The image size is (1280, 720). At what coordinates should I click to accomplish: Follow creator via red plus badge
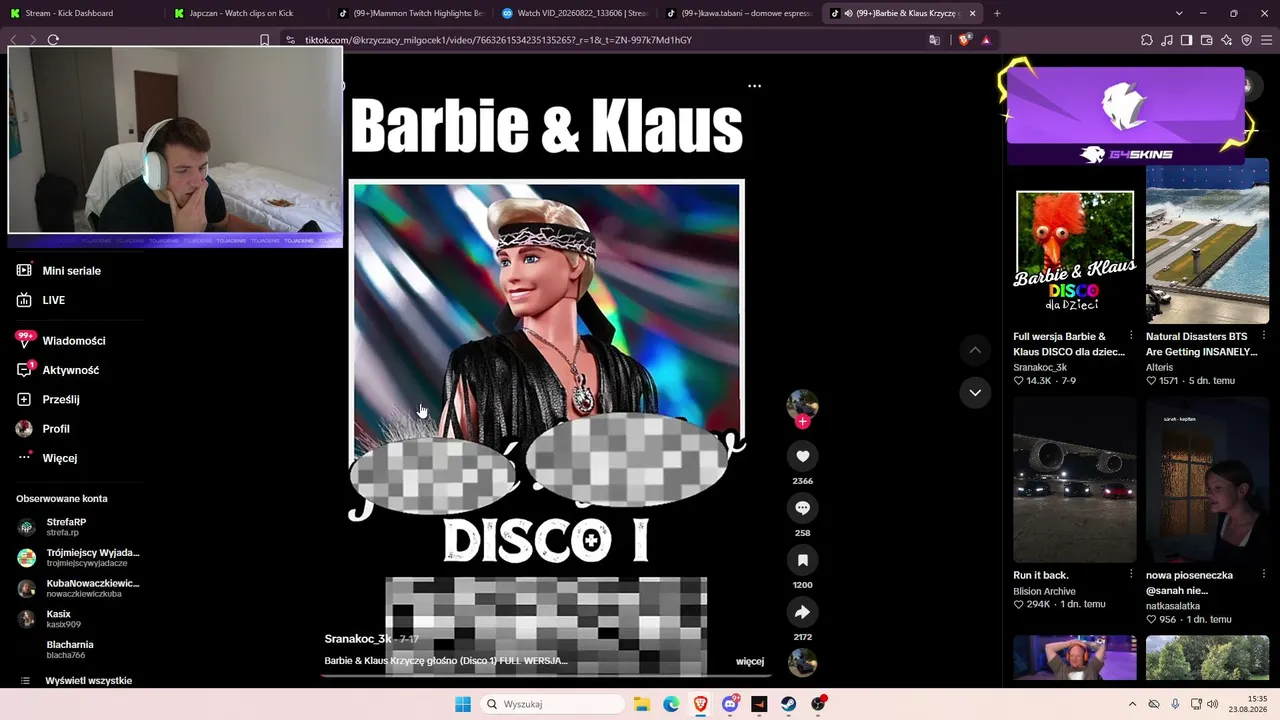[x=802, y=422]
